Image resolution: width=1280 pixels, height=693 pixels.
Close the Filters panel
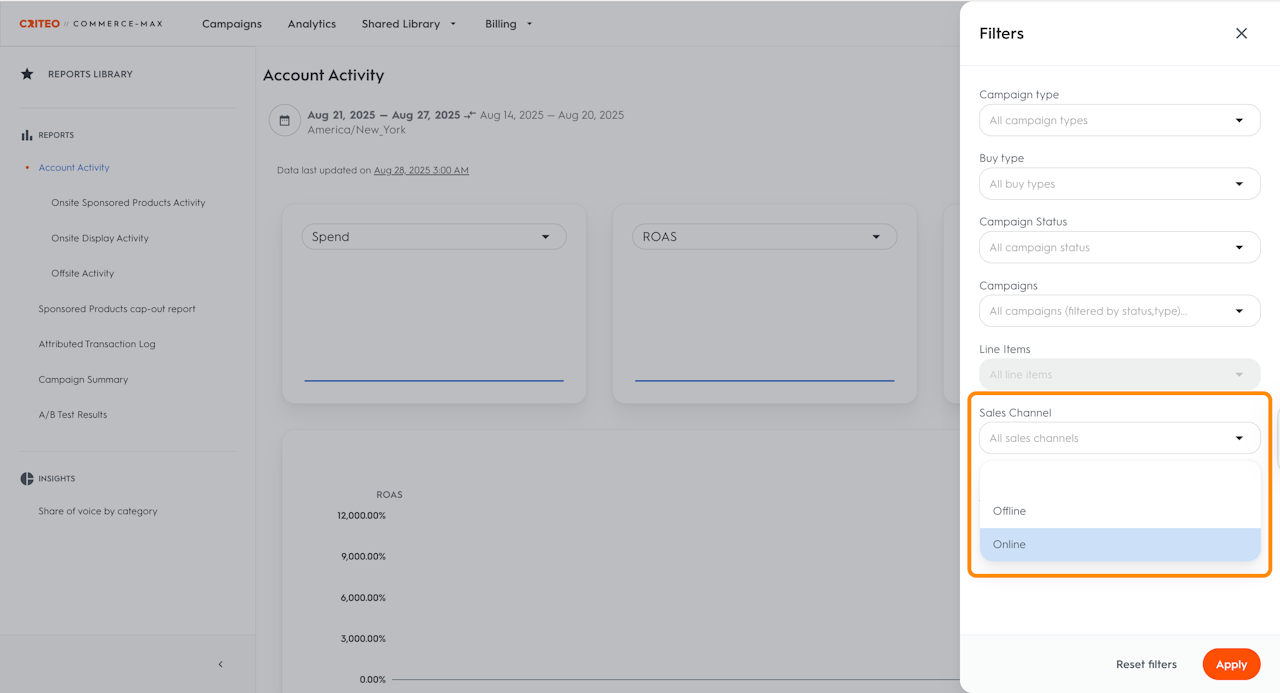click(x=1241, y=34)
